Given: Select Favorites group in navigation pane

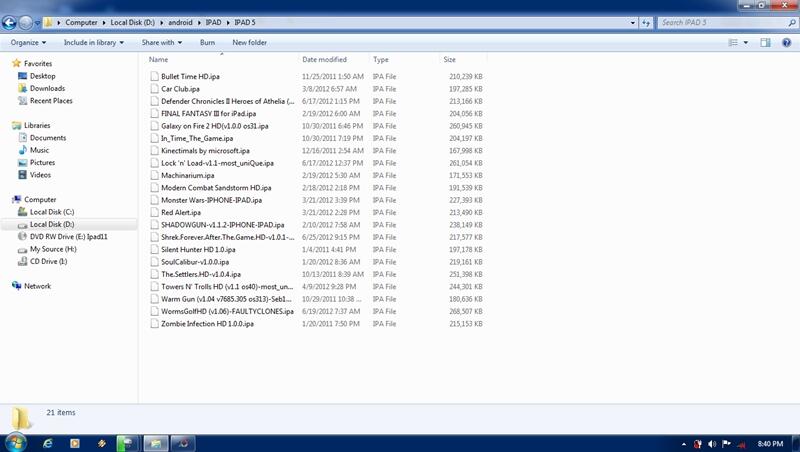Looking at the screenshot, I should (x=38, y=64).
